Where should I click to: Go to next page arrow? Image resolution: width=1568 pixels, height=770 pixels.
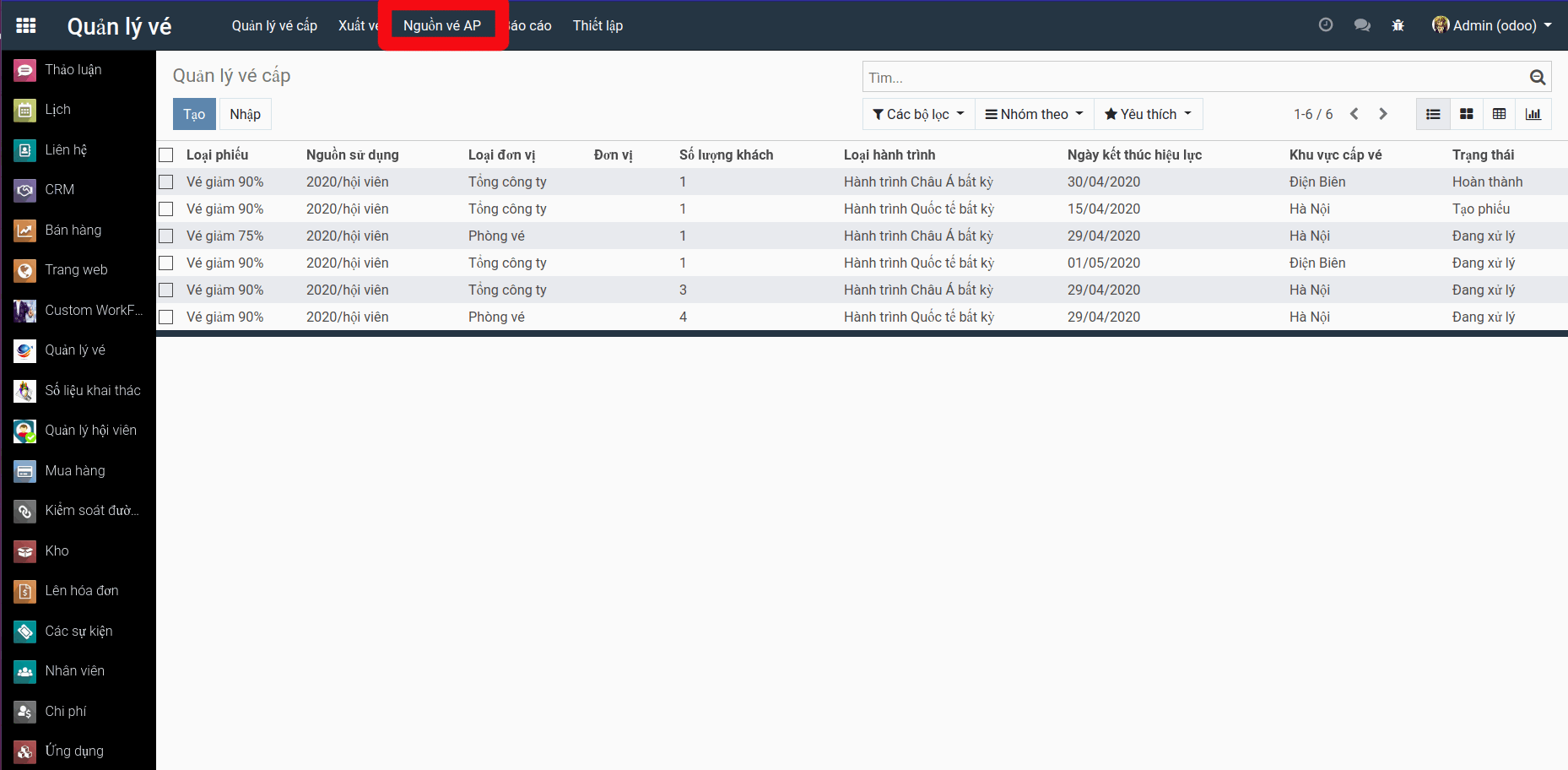coord(1383,114)
